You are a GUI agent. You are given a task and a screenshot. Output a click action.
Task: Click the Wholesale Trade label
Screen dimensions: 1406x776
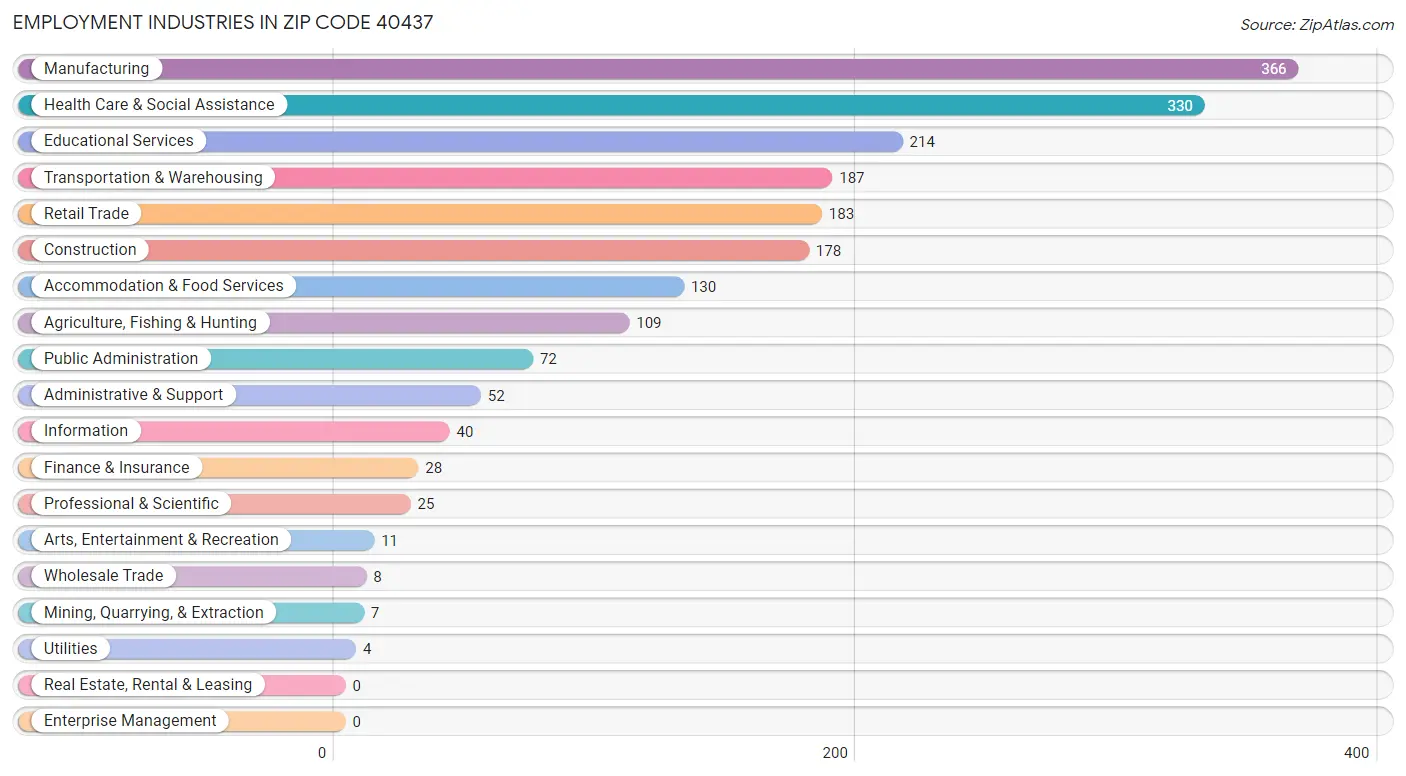click(x=103, y=576)
